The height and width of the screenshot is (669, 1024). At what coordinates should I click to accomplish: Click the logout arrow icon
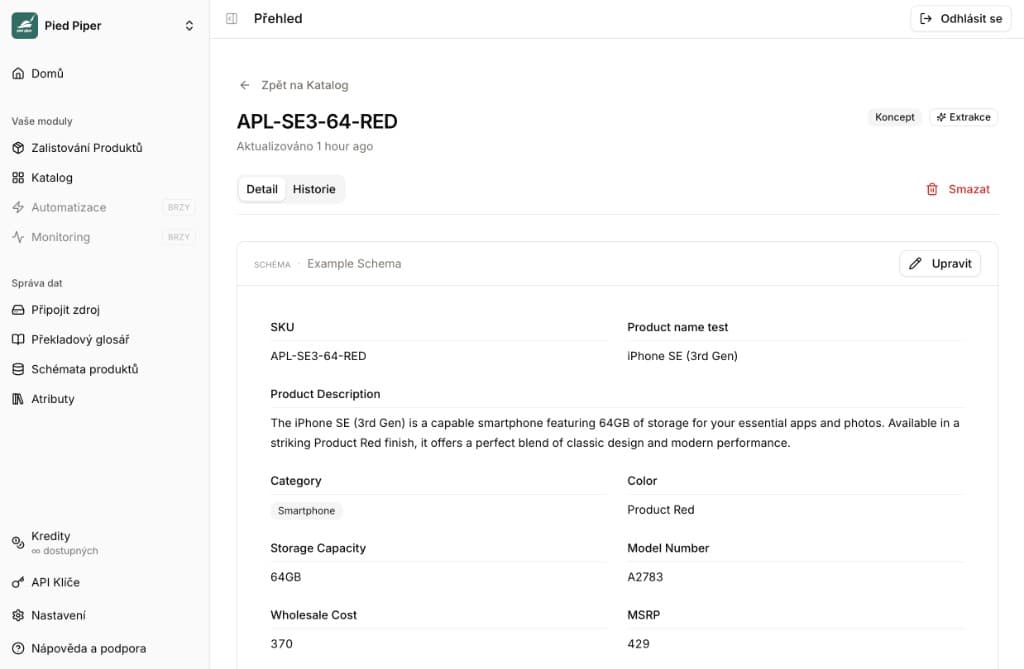coord(925,18)
